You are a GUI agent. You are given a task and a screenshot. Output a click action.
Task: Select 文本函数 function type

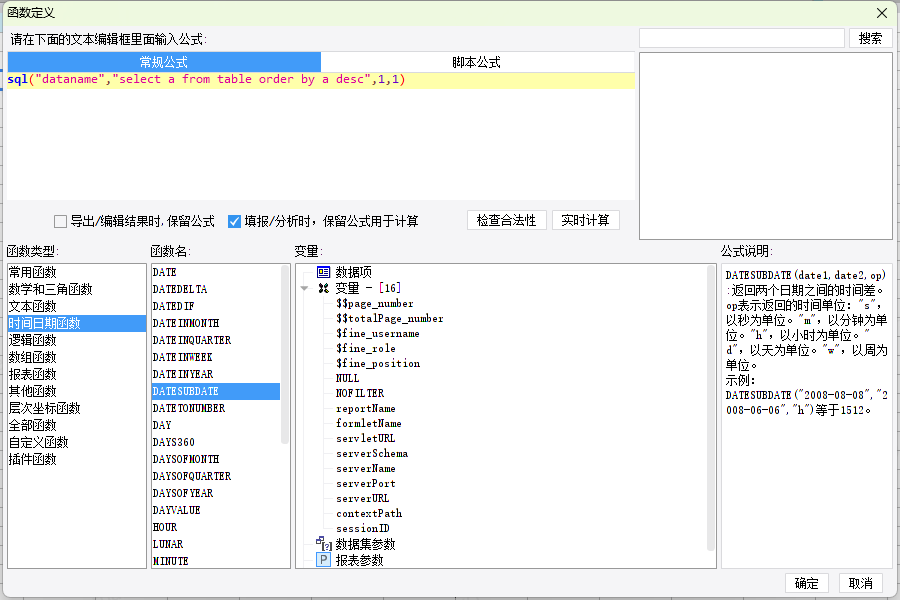77,306
